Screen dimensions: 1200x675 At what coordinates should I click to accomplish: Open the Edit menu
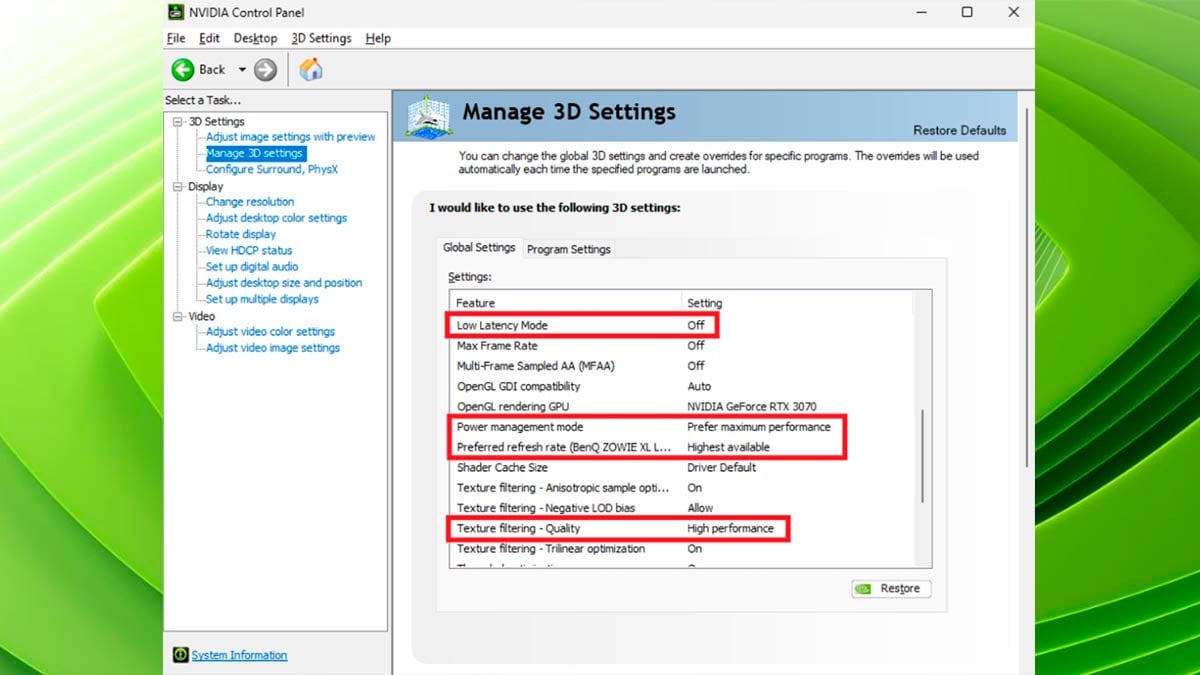209,38
